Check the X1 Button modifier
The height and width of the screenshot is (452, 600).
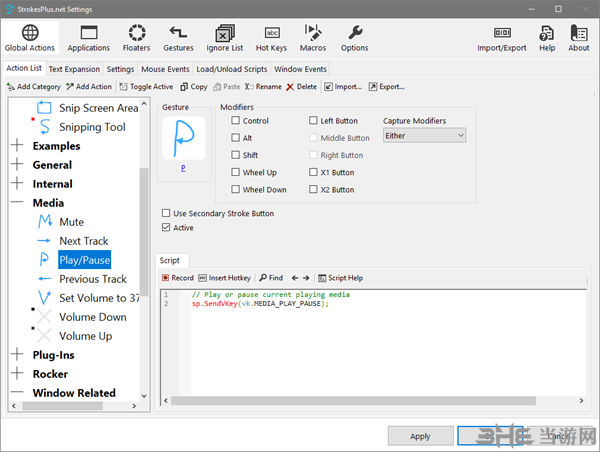[x=313, y=172]
